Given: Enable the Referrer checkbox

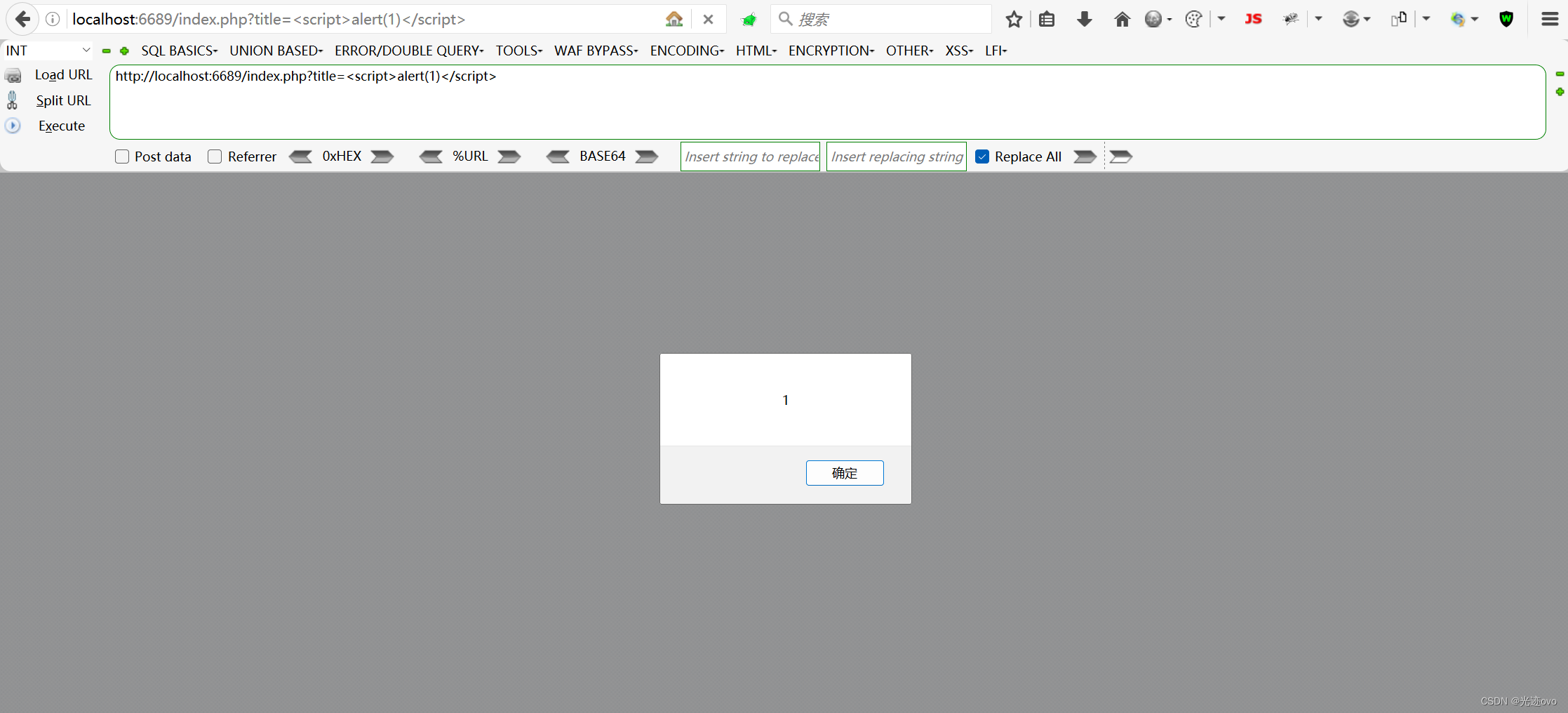Looking at the screenshot, I should (x=215, y=156).
